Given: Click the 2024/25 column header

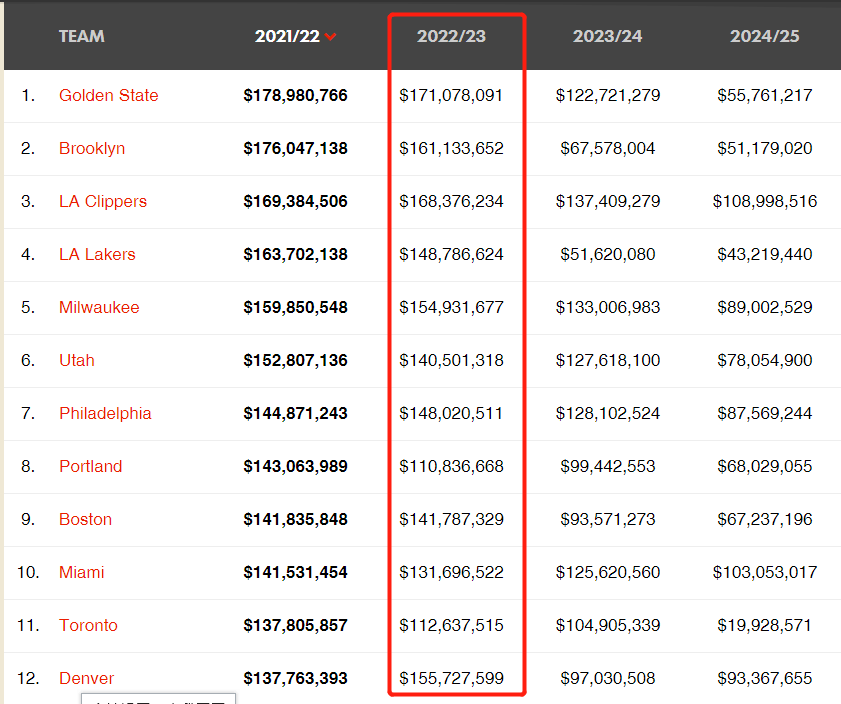Looking at the screenshot, I should pos(764,36).
